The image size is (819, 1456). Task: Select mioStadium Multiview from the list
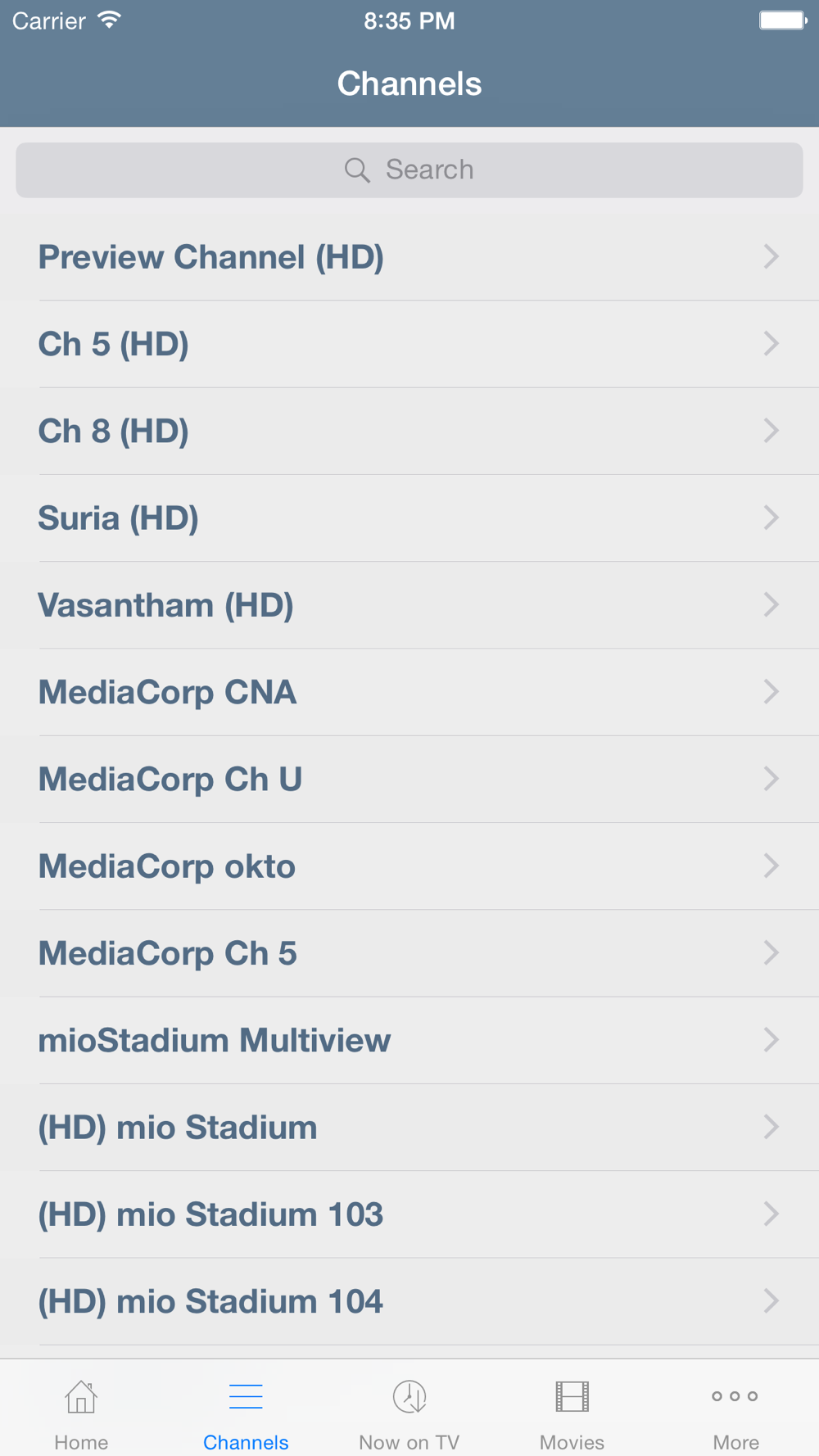pos(215,1041)
